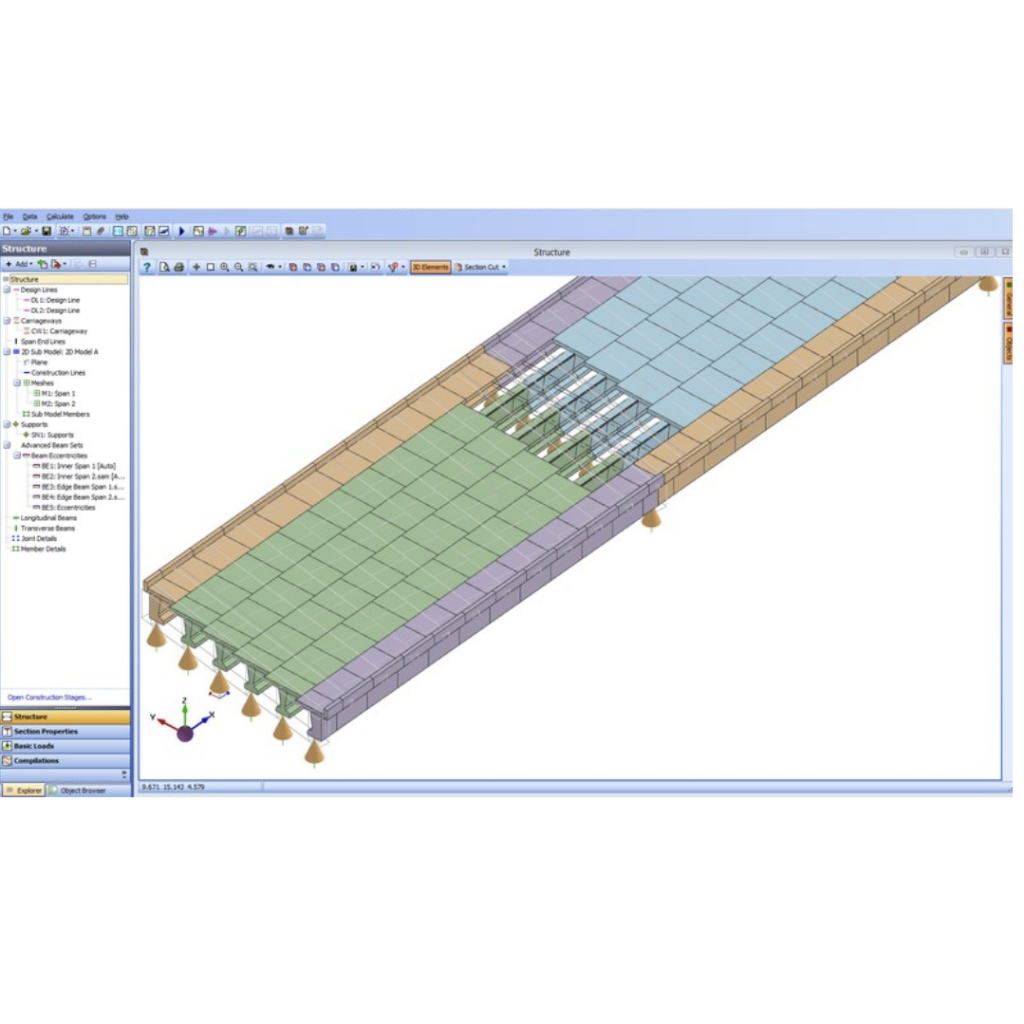Collapse the Meshes tree node
This screenshot has width=1024, height=1024.
17,383
